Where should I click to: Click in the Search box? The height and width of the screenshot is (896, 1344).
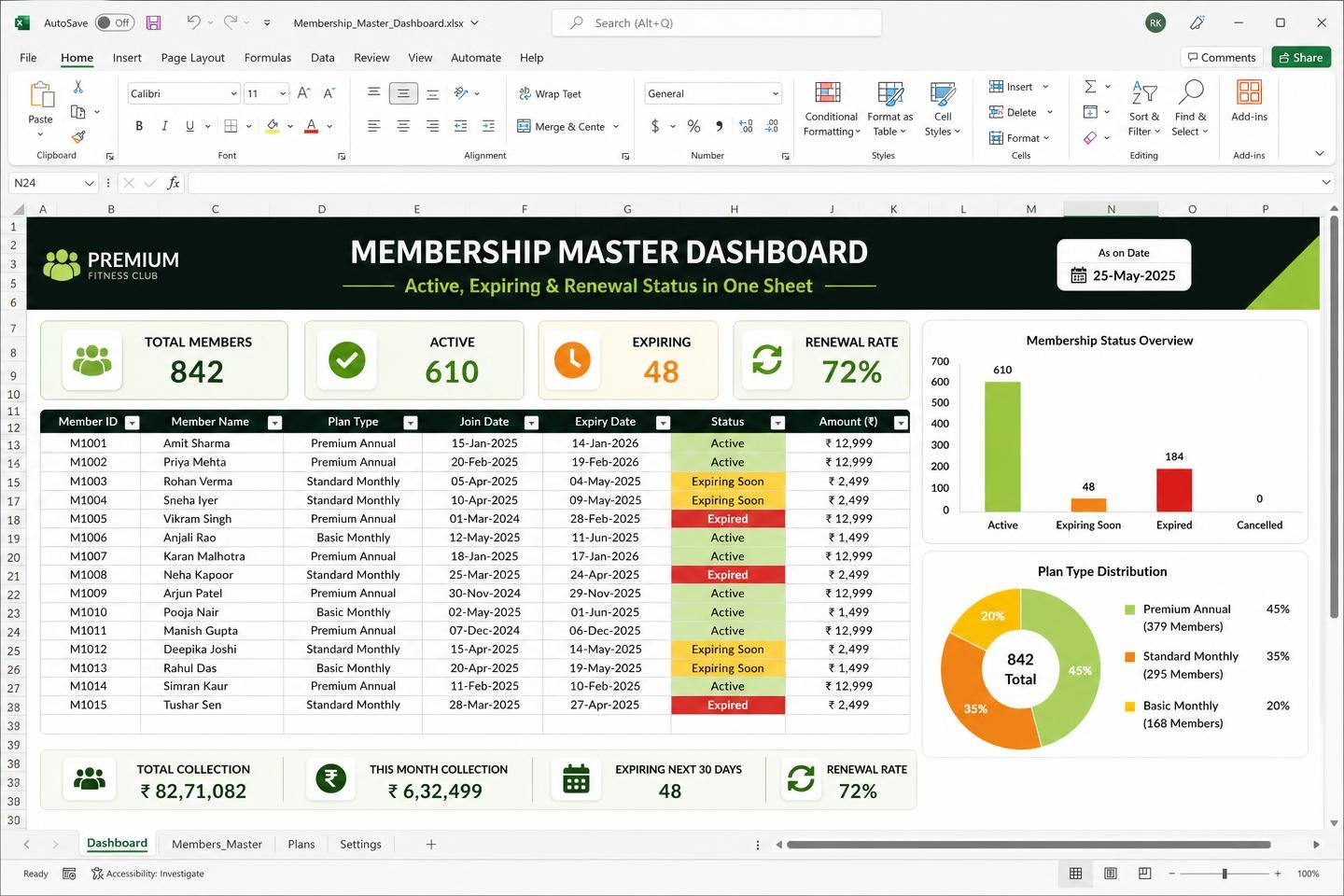tap(717, 22)
